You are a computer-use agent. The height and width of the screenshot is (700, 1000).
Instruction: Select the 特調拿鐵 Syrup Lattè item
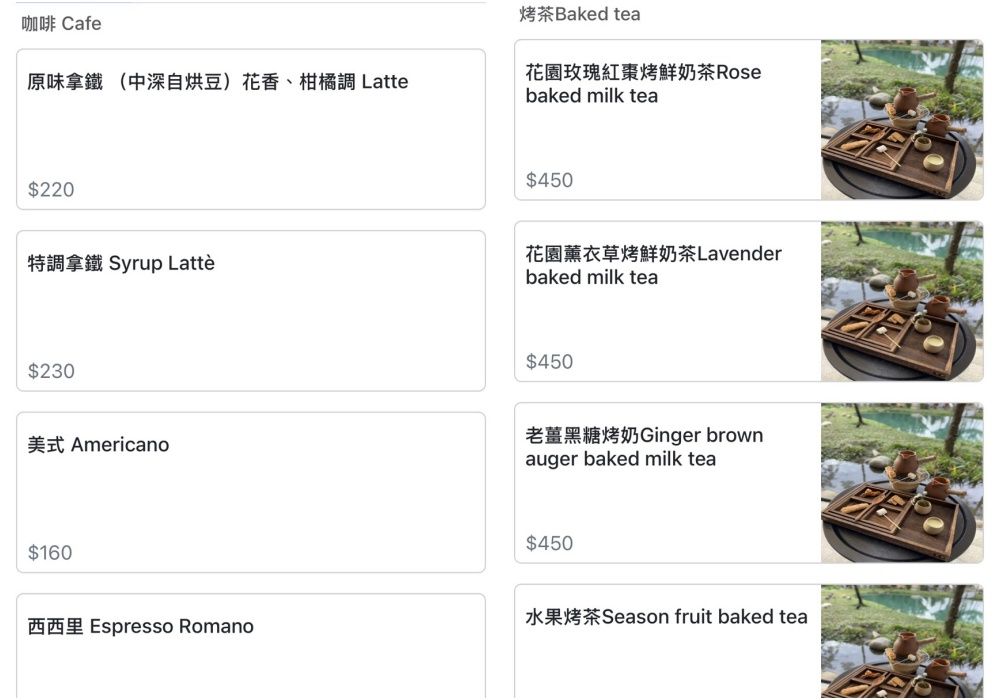[x=121, y=264]
